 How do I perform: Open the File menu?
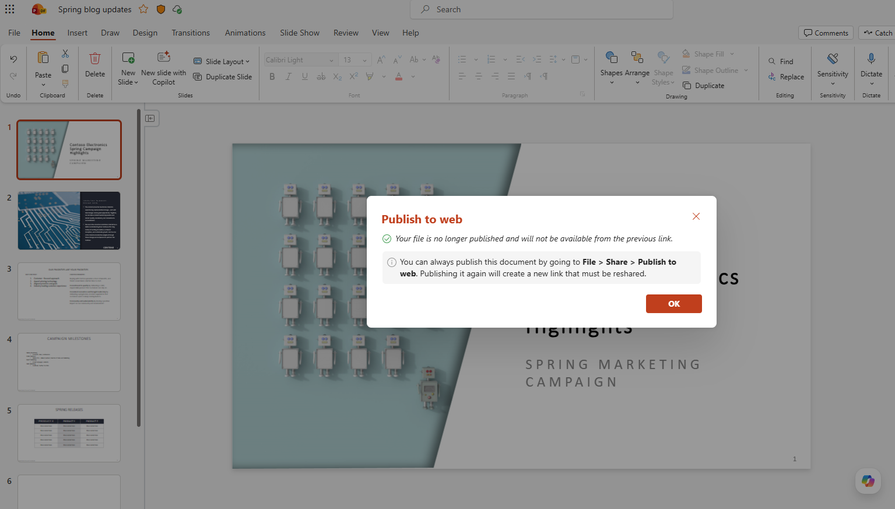(x=14, y=33)
